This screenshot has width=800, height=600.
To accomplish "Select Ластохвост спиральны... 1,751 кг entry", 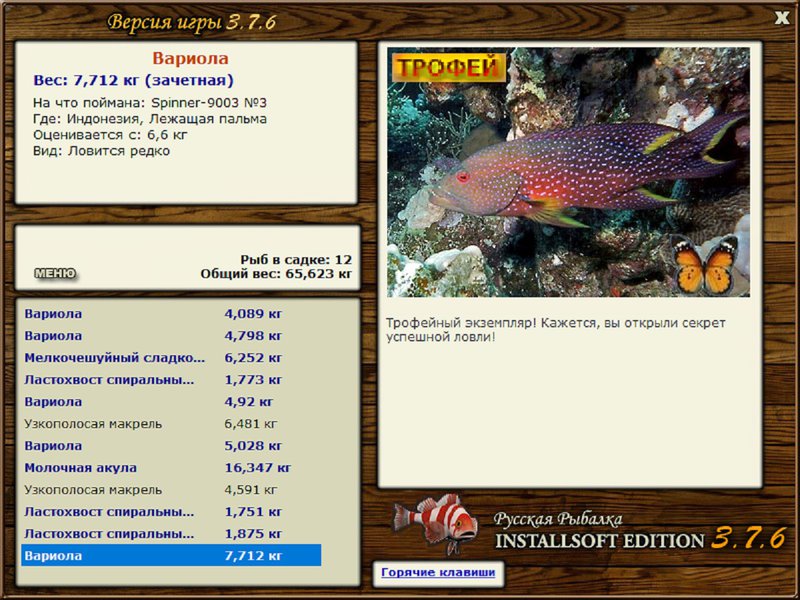I will click(x=171, y=511).
